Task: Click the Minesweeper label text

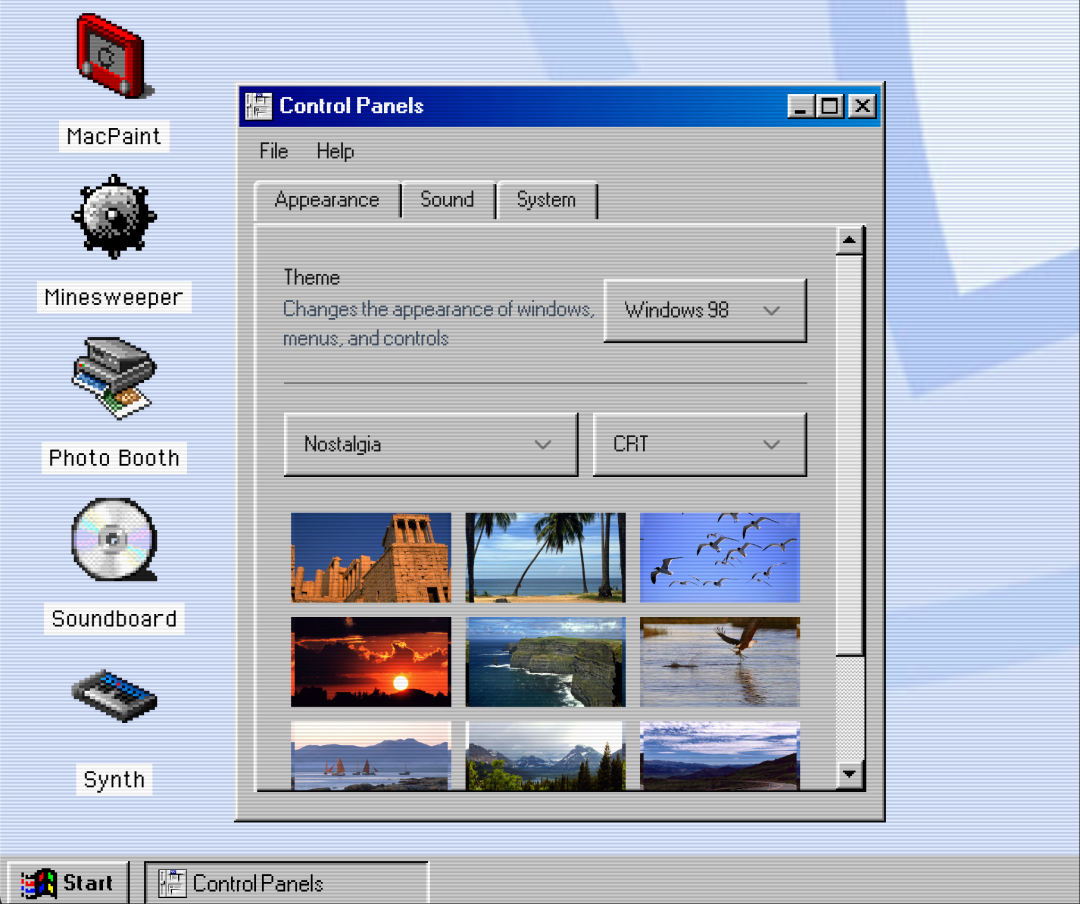Action: click(x=114, y=297)
